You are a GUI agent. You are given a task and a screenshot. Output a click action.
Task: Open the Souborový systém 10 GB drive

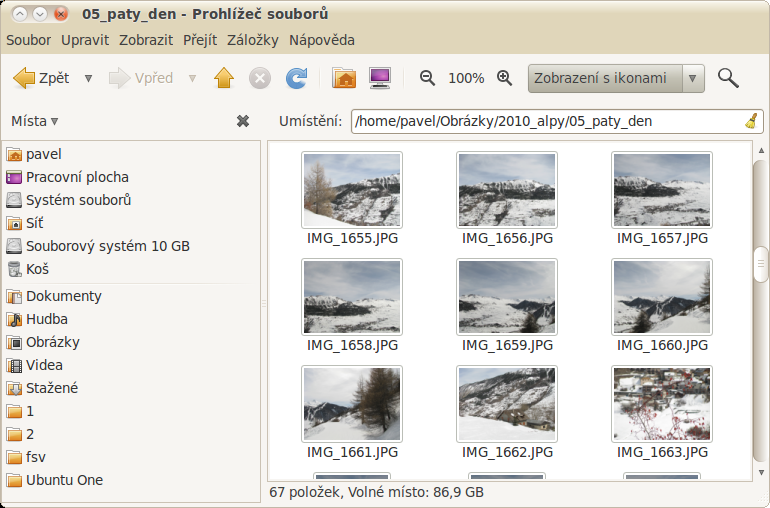(132, 246)
